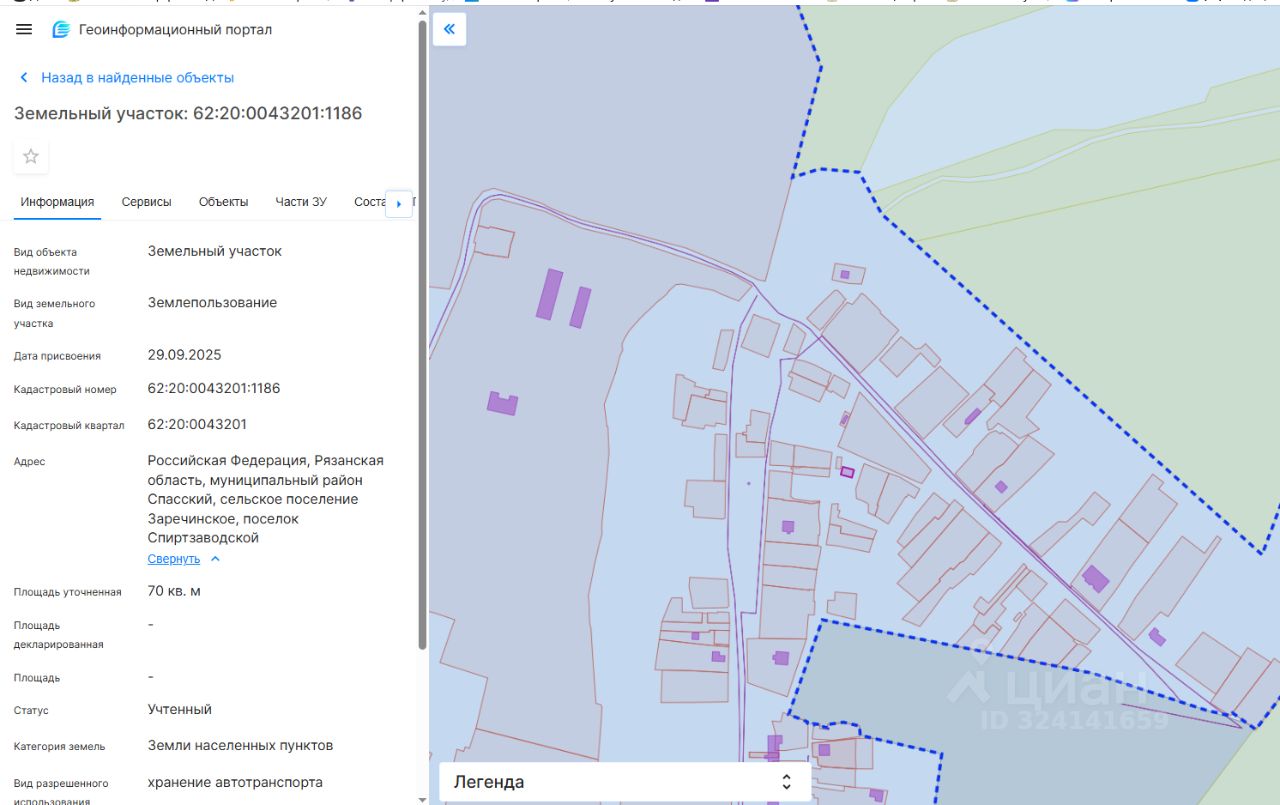The width and height of the screenshot is (1280, 805).
Task: Open the partially hidden 'Соста…' tab
Action: click(369, 201)
